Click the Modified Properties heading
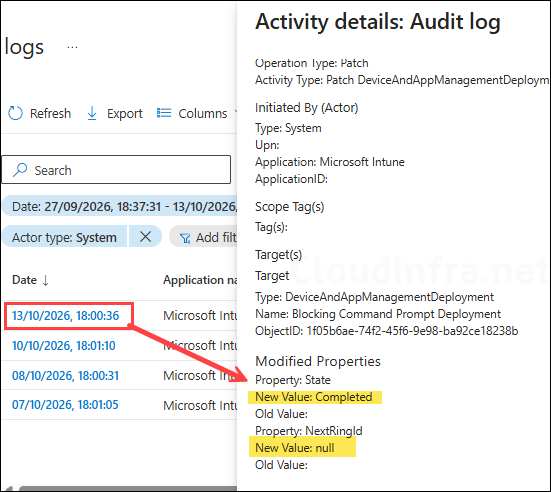 [318, 361]
